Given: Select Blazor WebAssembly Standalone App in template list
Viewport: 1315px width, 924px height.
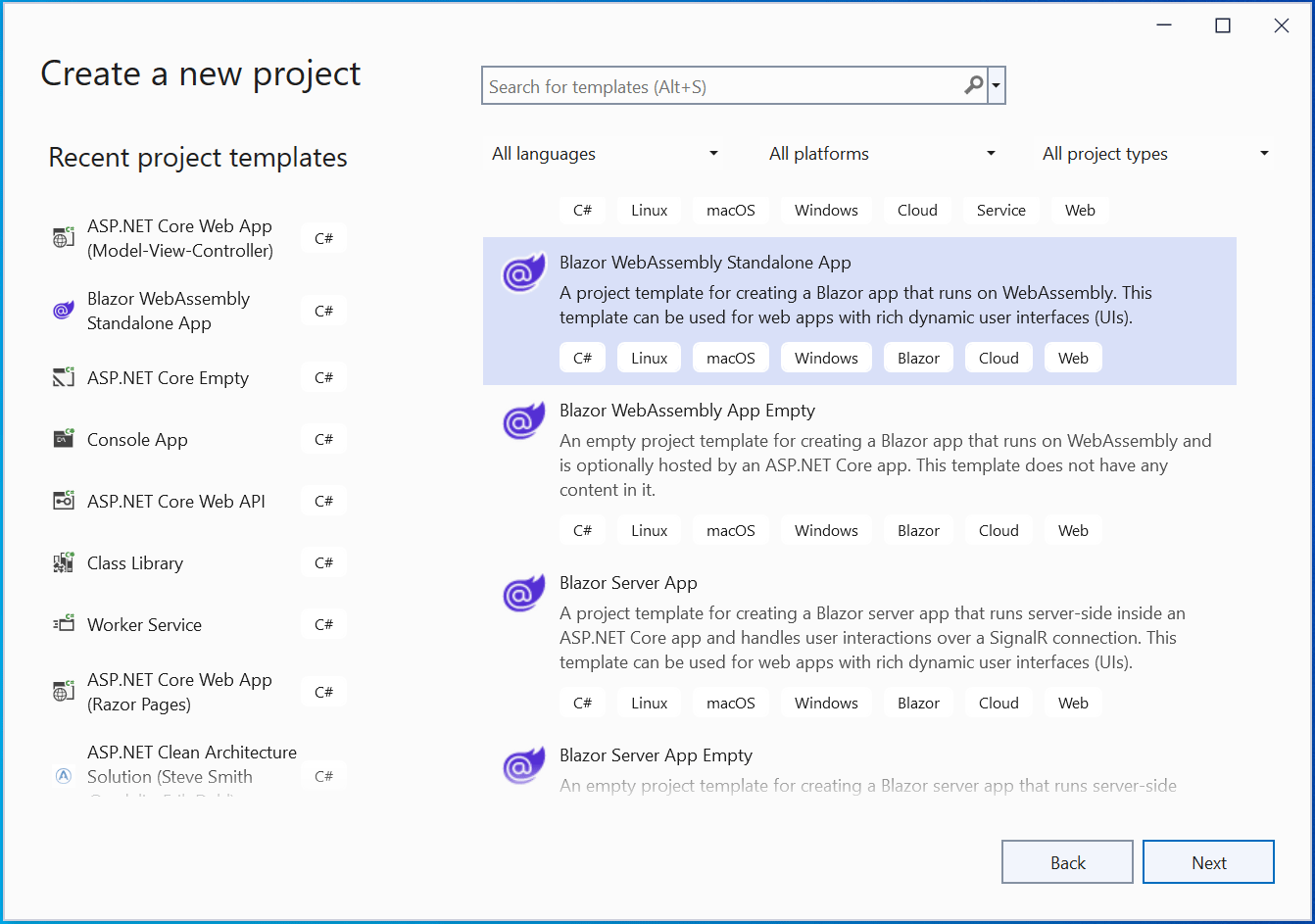Looking at the screenshot, I should [859, 311].
